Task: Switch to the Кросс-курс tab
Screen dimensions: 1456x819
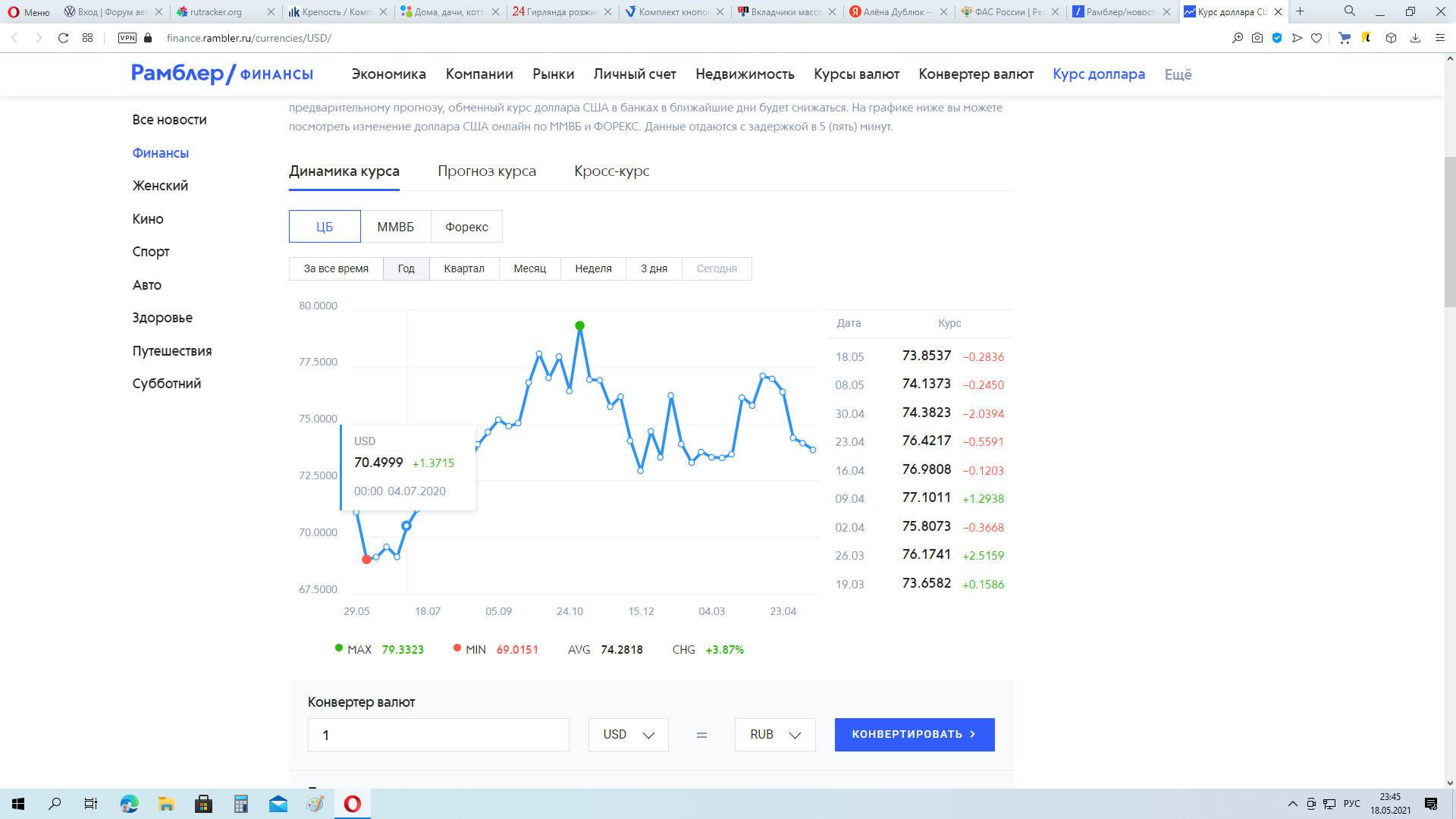Action: pos(612,171)
